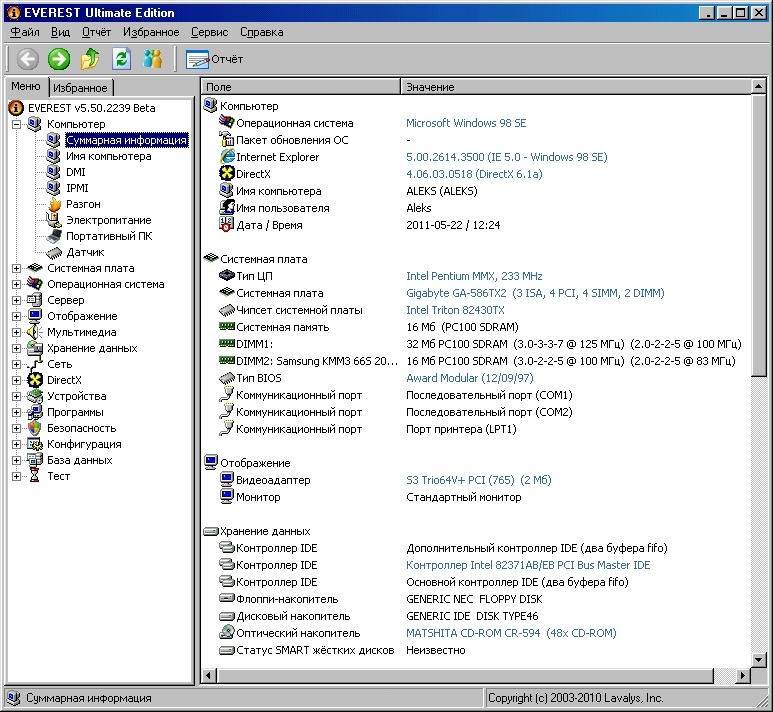This screenshot has width=773, height=712.
Task: Expand the Безопасность tree node
Action: point(16,428)
